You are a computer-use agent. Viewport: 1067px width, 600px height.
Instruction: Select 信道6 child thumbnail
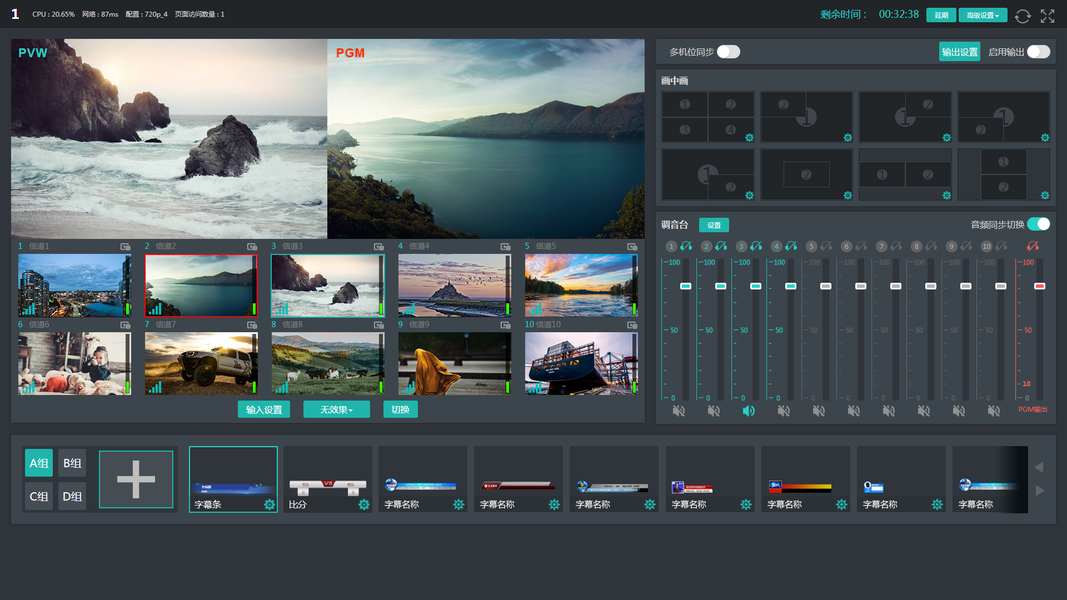[x=74, y=364]
